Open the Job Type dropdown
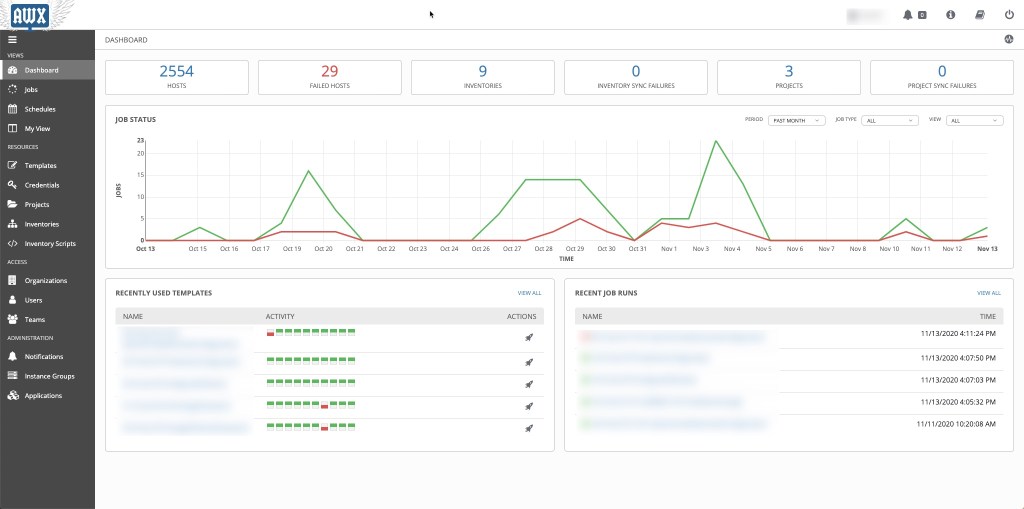The image size is (1024, 509). (x=890, y=120)
